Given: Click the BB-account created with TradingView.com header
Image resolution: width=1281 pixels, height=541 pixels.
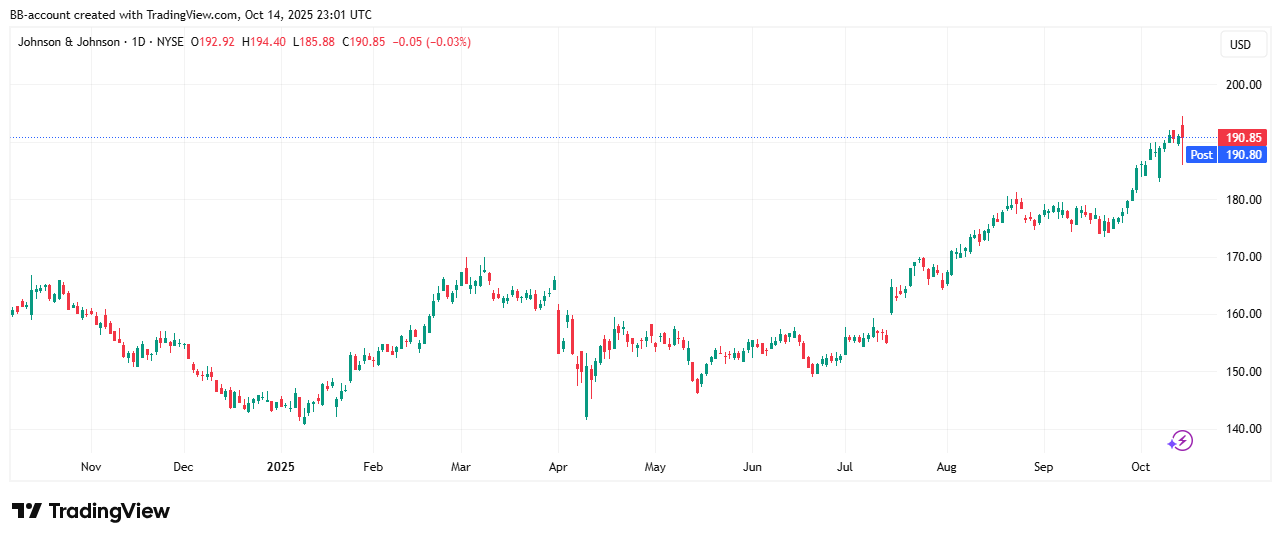Looking at the screenshot, I should [x=190, y=14].
